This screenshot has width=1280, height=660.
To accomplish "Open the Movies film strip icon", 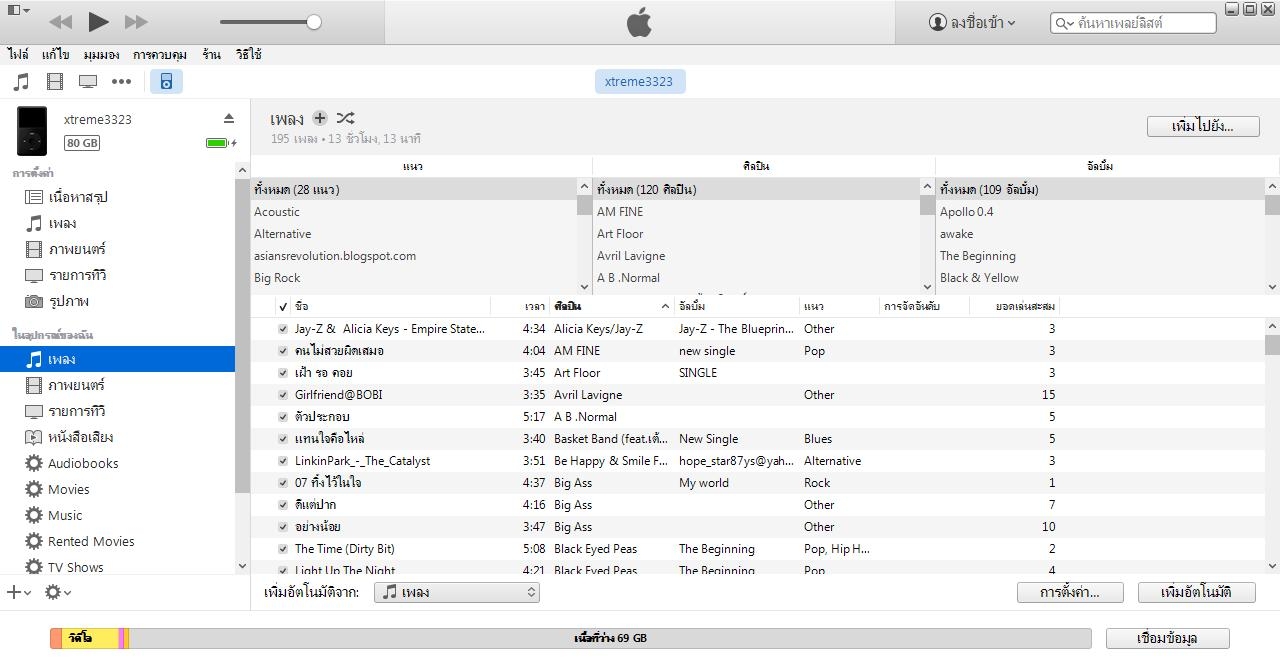I will tap(55, 82).
